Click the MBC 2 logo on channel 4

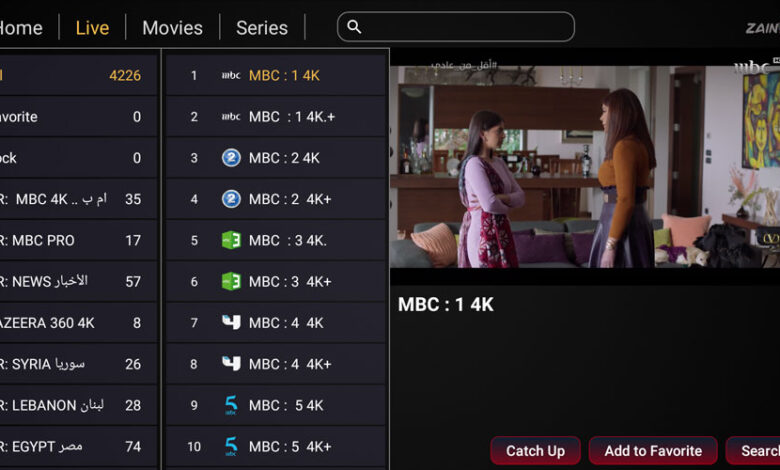(x=231, y=199)
